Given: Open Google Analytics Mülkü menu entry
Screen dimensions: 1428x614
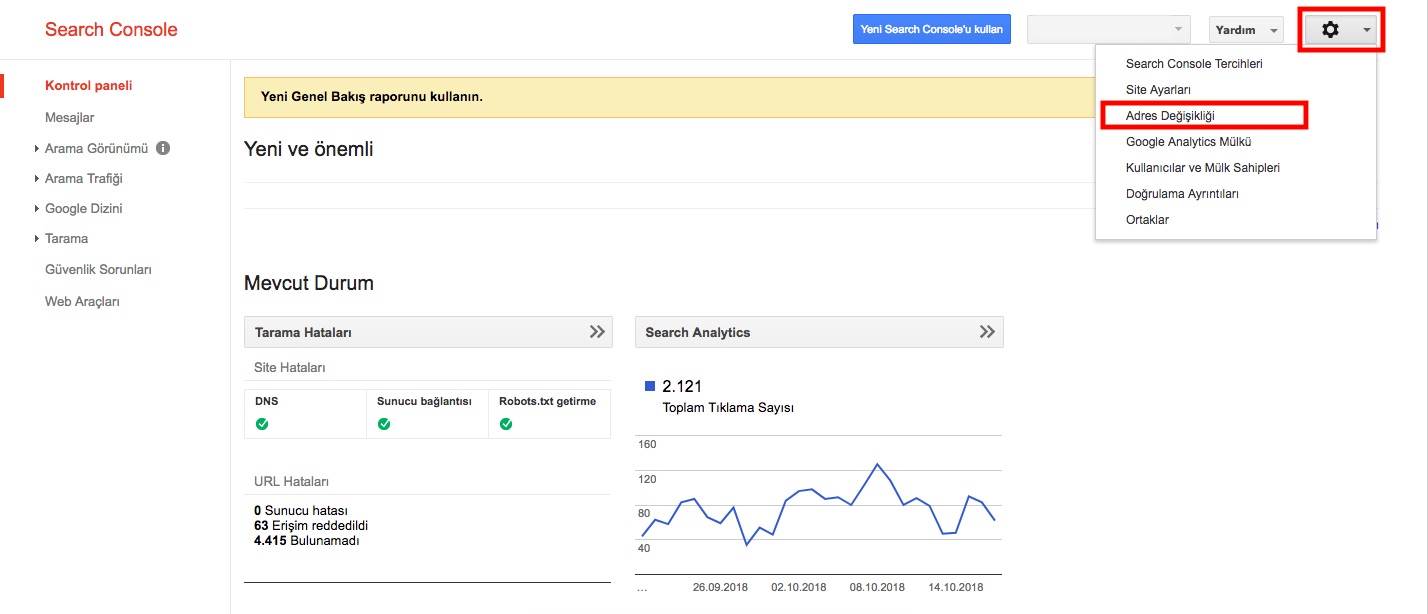Looking at the screenshot, I should (1188, 142).
